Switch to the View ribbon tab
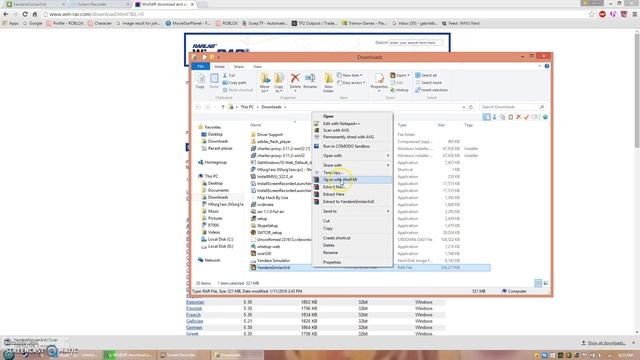 257,67
